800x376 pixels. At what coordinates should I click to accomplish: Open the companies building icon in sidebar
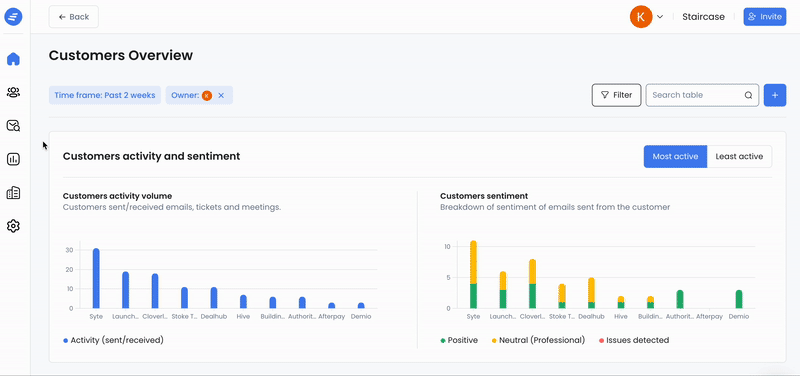point(13,193)
